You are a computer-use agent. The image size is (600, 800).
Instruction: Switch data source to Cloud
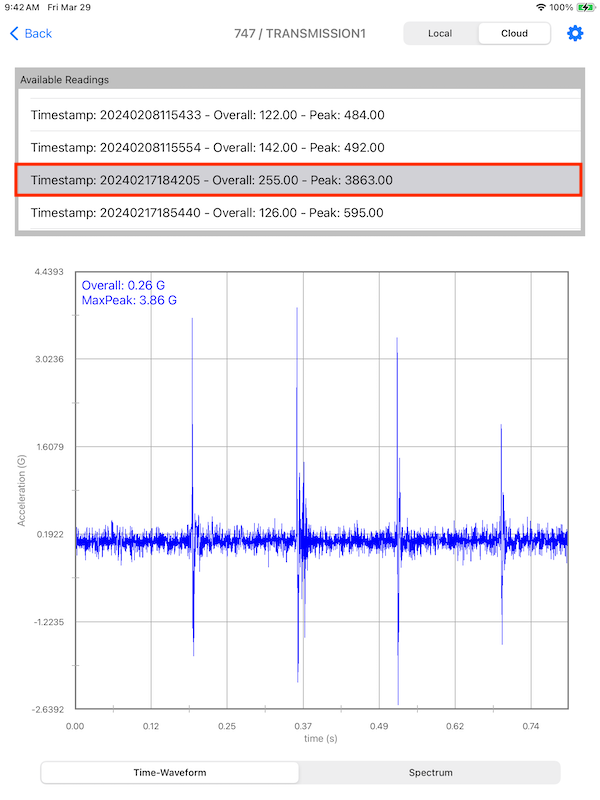(514, 34)
